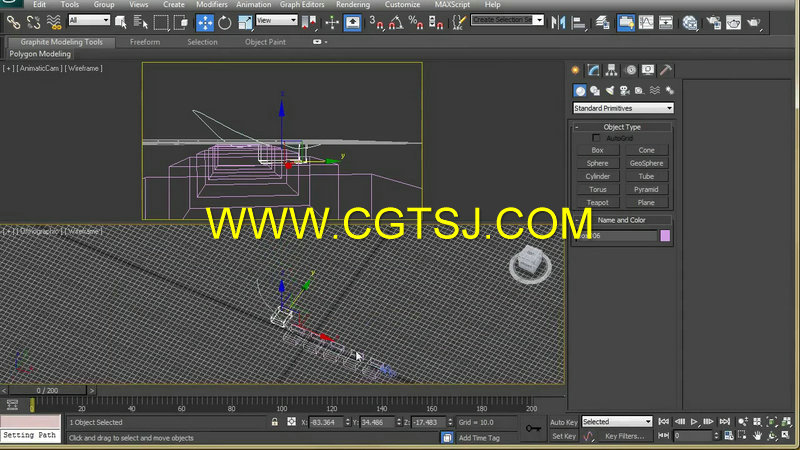Enable the AutoGrid checkbox
Screen dimensions: 800x450
click(x=596, y=138)
